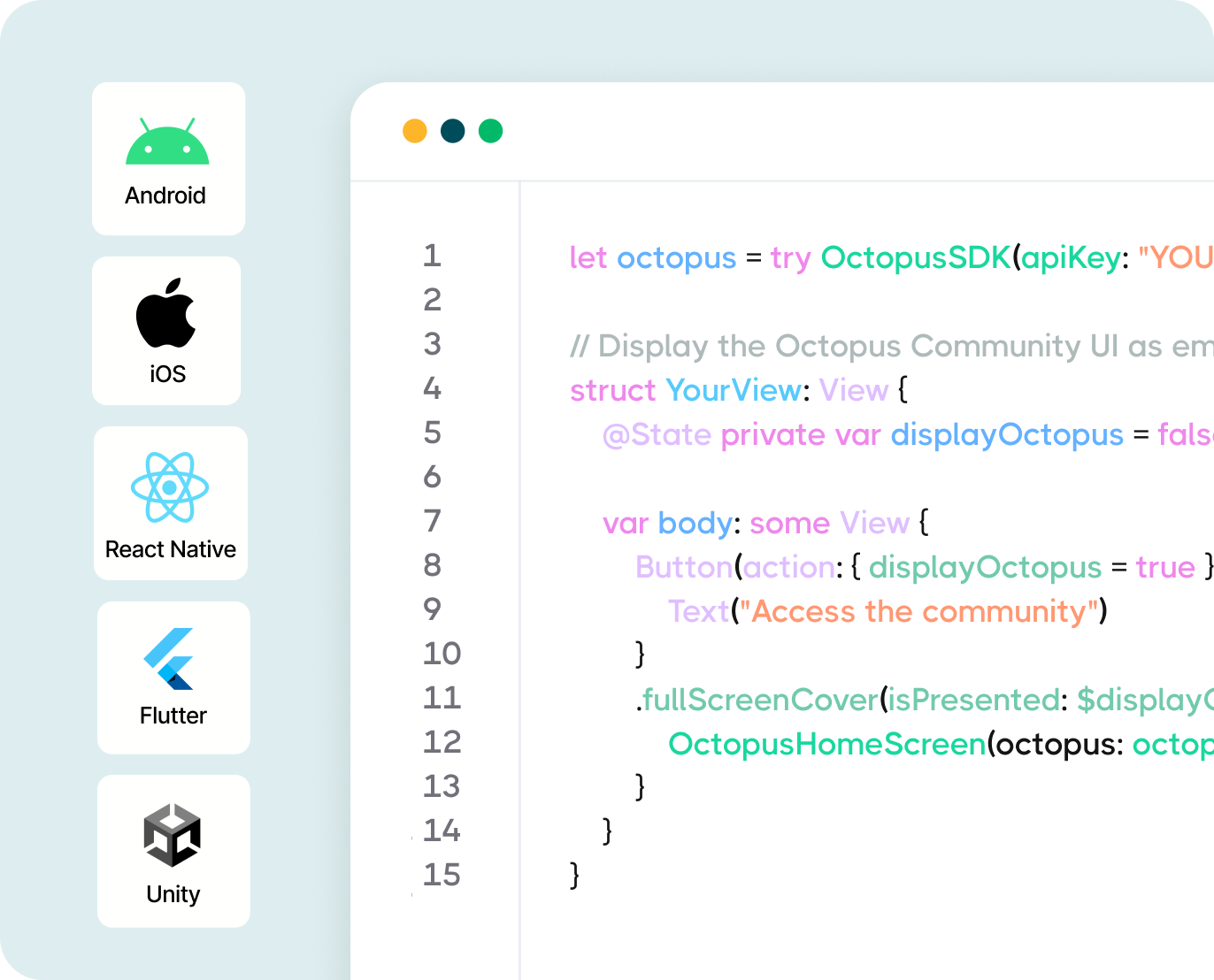The image size is (1214, 980).
Task: Click the 'apiKey' parameter in code
Action: point(1072,257)
